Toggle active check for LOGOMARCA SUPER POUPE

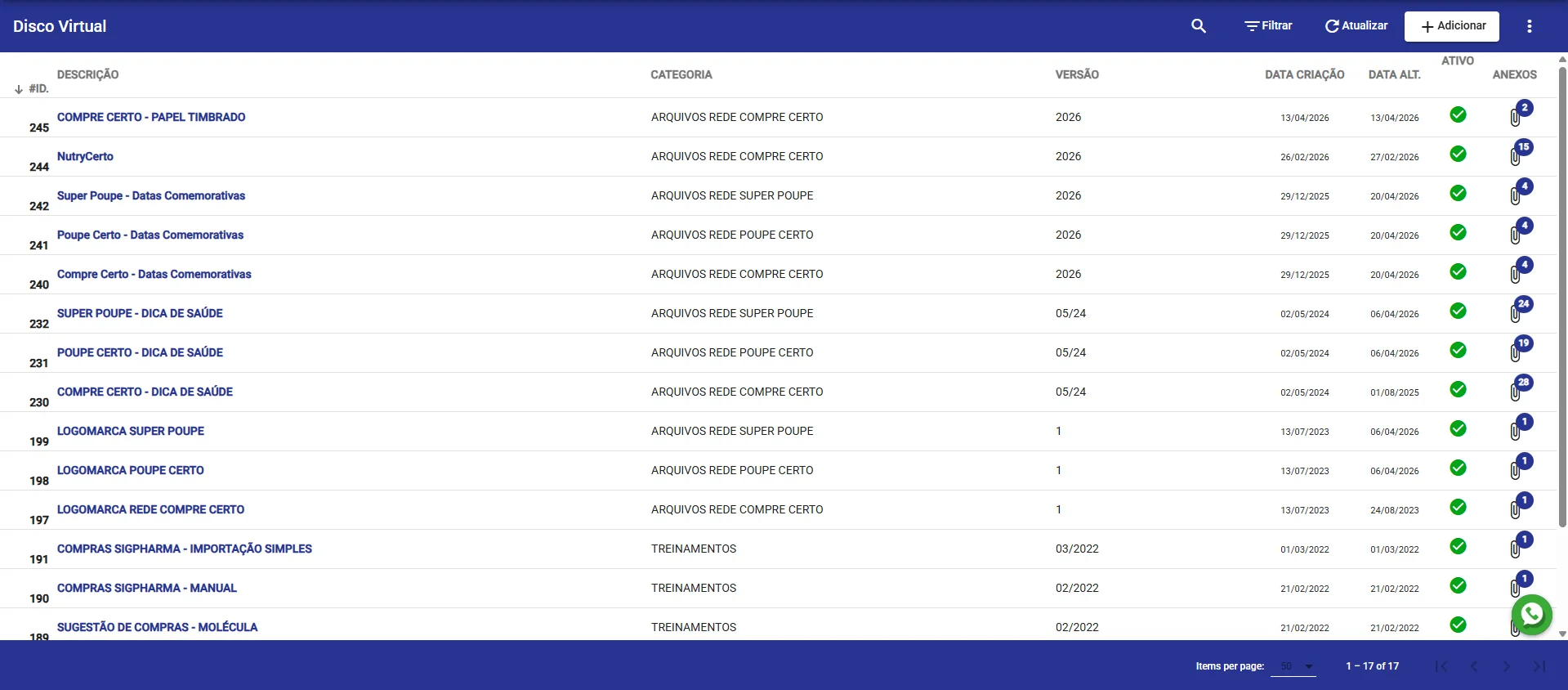[1458, 428]
